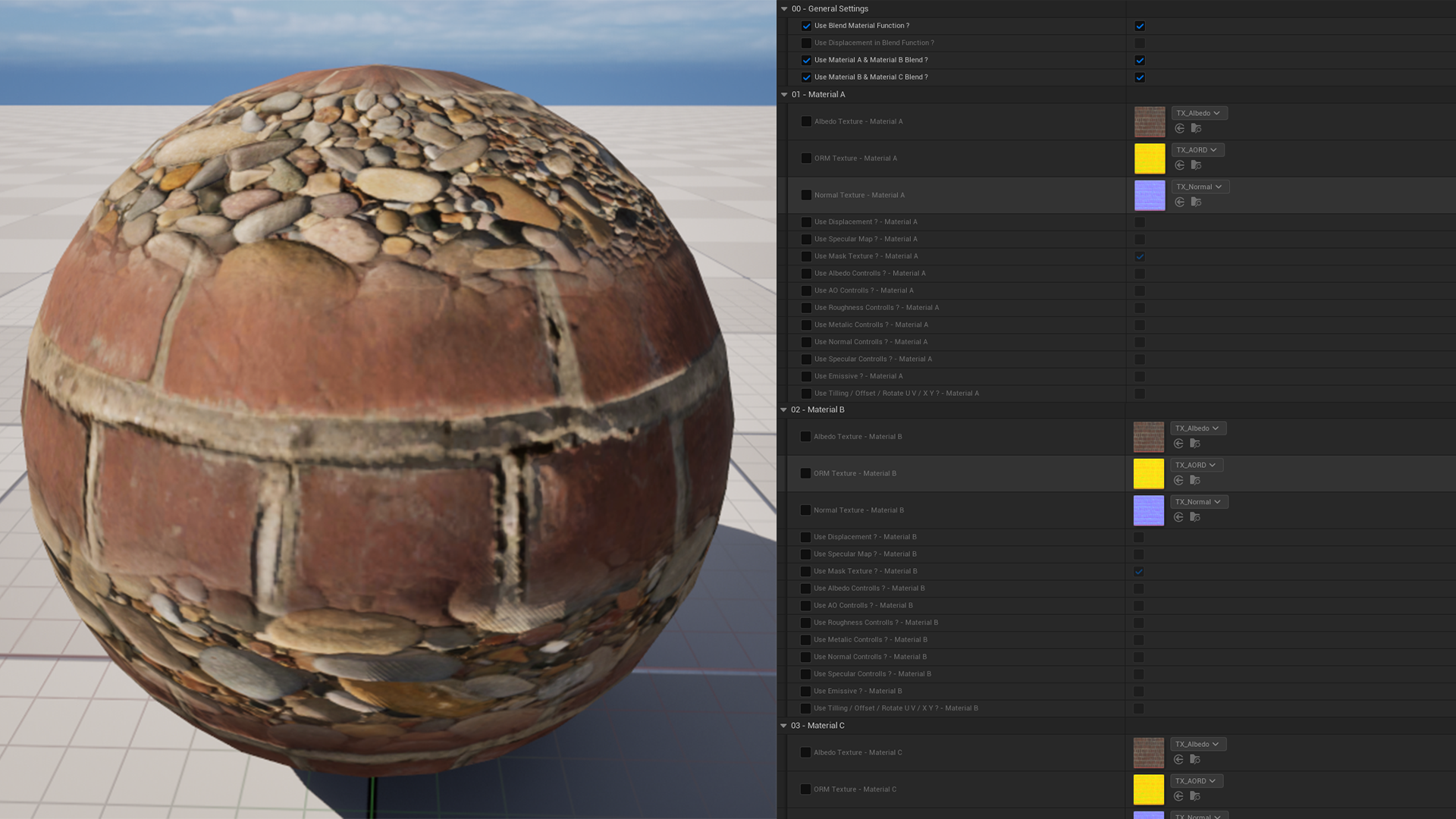Use selected asset for Material B albedo texture

click(1178, 444)
